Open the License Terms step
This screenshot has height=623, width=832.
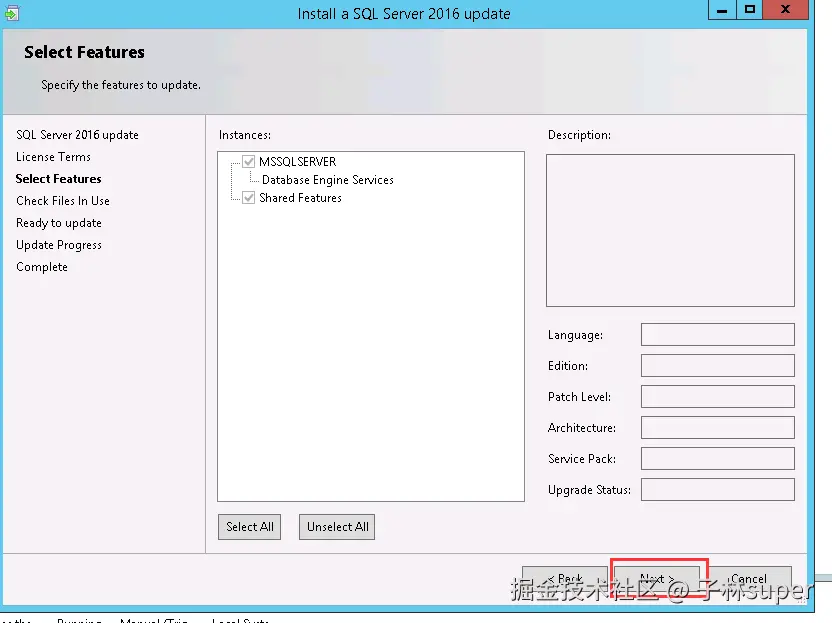coord(54,157)
